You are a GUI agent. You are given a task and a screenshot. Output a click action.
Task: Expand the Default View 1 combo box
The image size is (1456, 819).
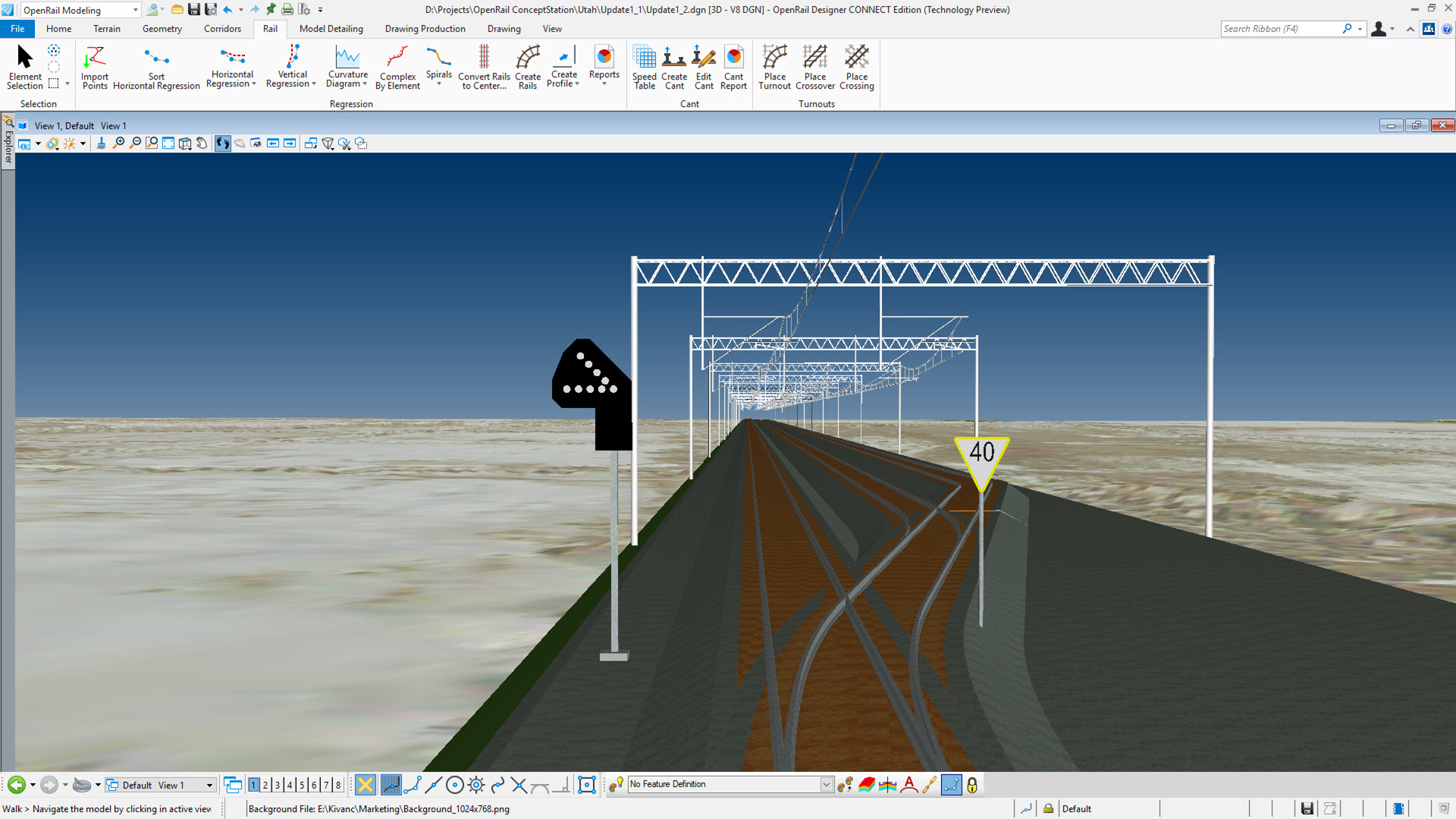pos(209,785)
